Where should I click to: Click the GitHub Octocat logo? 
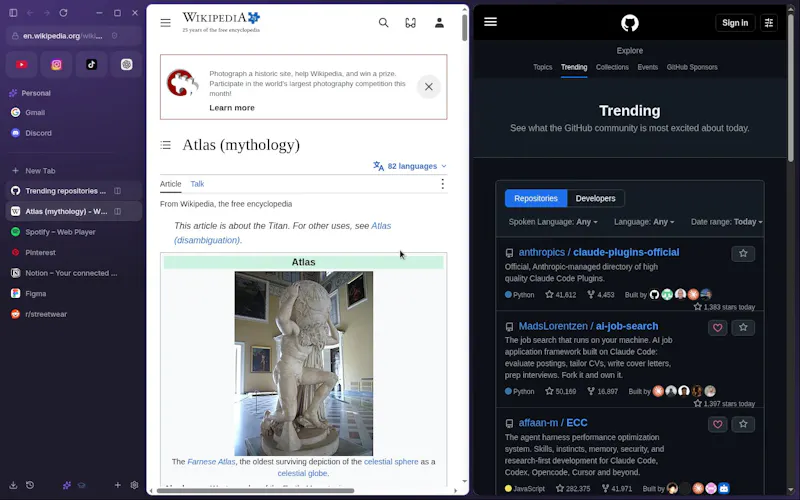click(630, 23)
